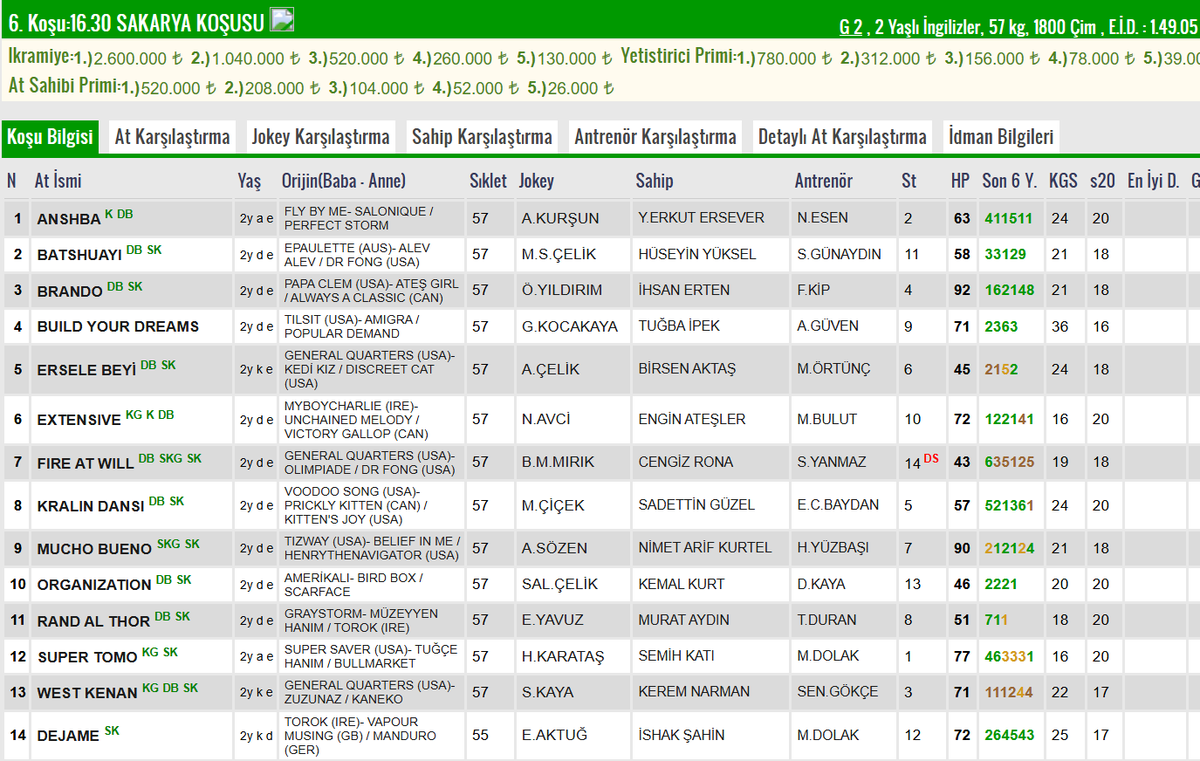Click the image icon beside SAKARYA KOŞUSU title
This screenshot has height=761, width=1200.
coord(283,19)
